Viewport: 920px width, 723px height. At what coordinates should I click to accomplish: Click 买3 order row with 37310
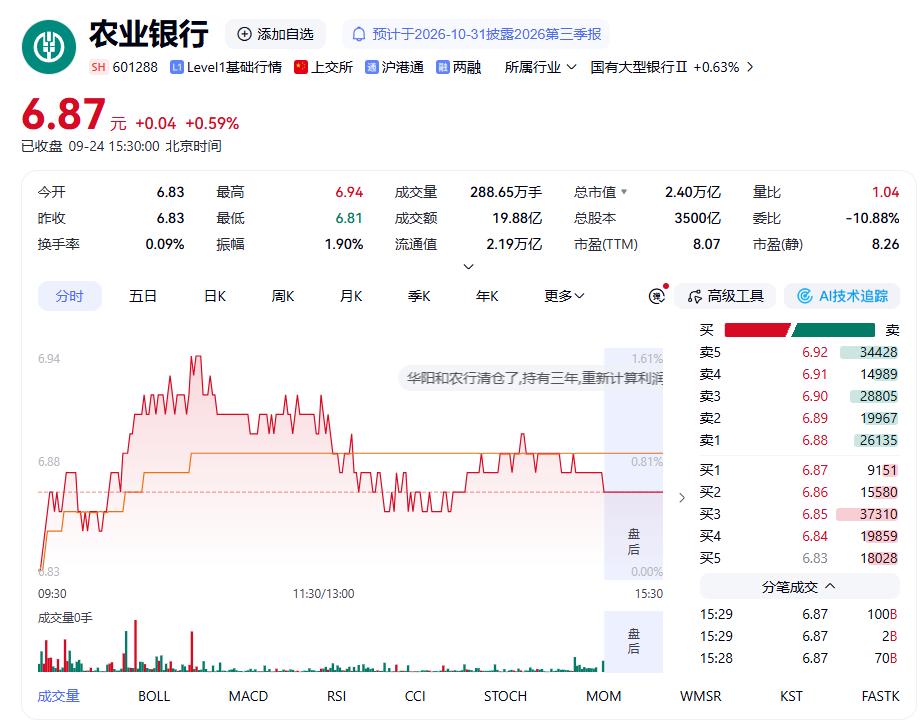(799, 514)
